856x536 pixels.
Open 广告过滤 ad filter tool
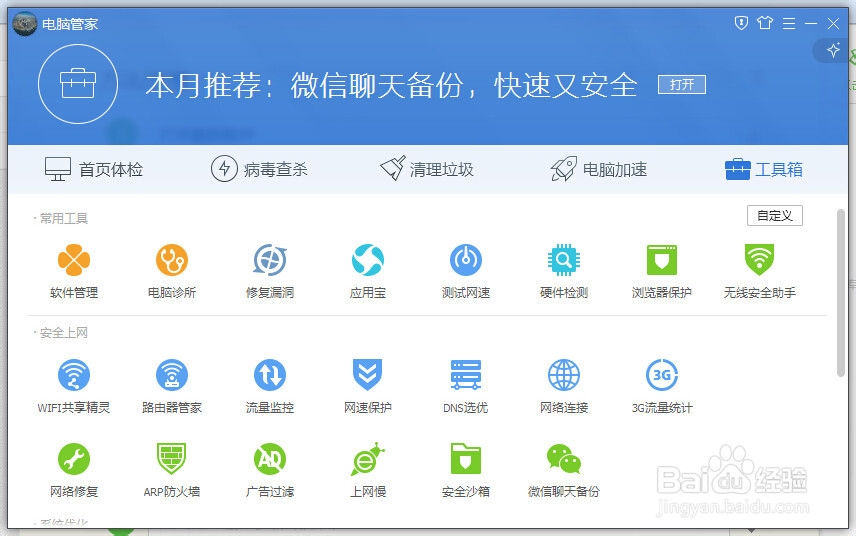coord(270,470)
